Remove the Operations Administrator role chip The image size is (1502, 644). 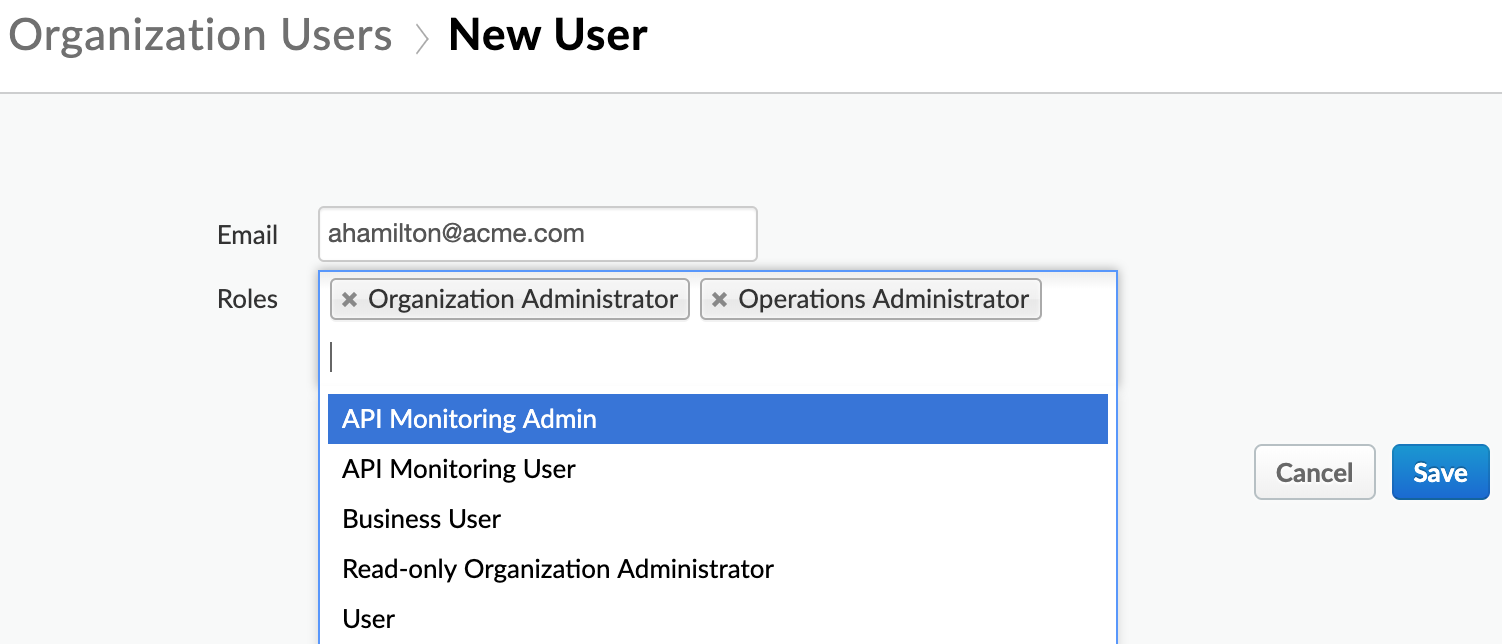point(718,298)
